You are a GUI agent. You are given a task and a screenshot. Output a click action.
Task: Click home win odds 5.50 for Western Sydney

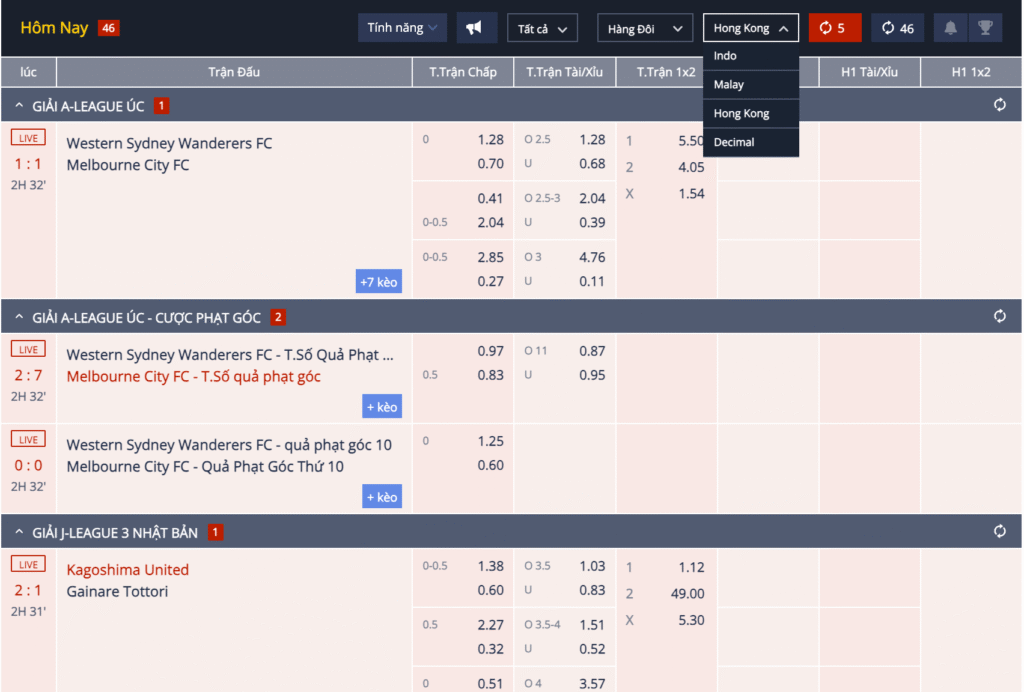(690, 141)
